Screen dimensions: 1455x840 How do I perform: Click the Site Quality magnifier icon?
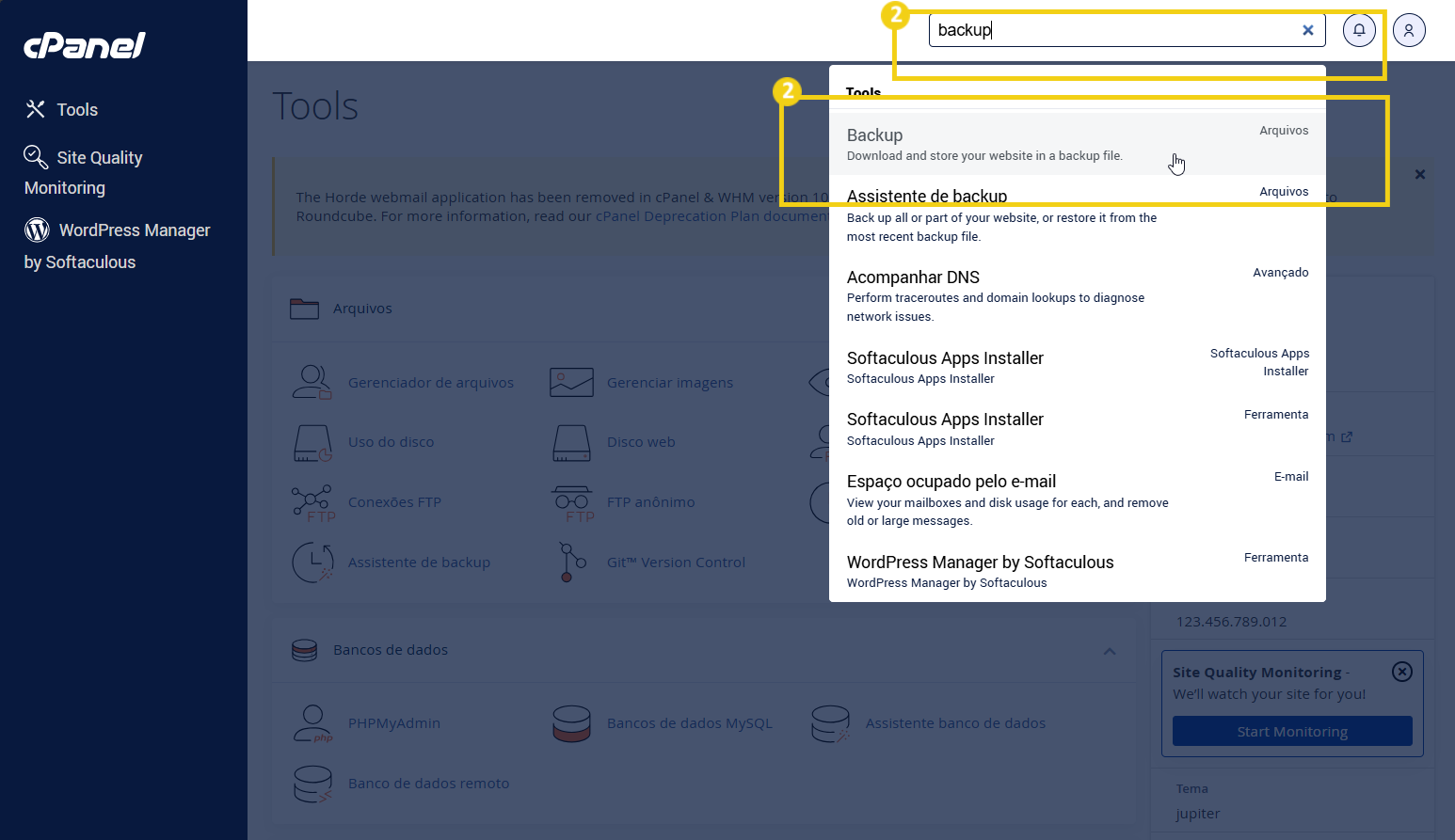pos(36,156)
